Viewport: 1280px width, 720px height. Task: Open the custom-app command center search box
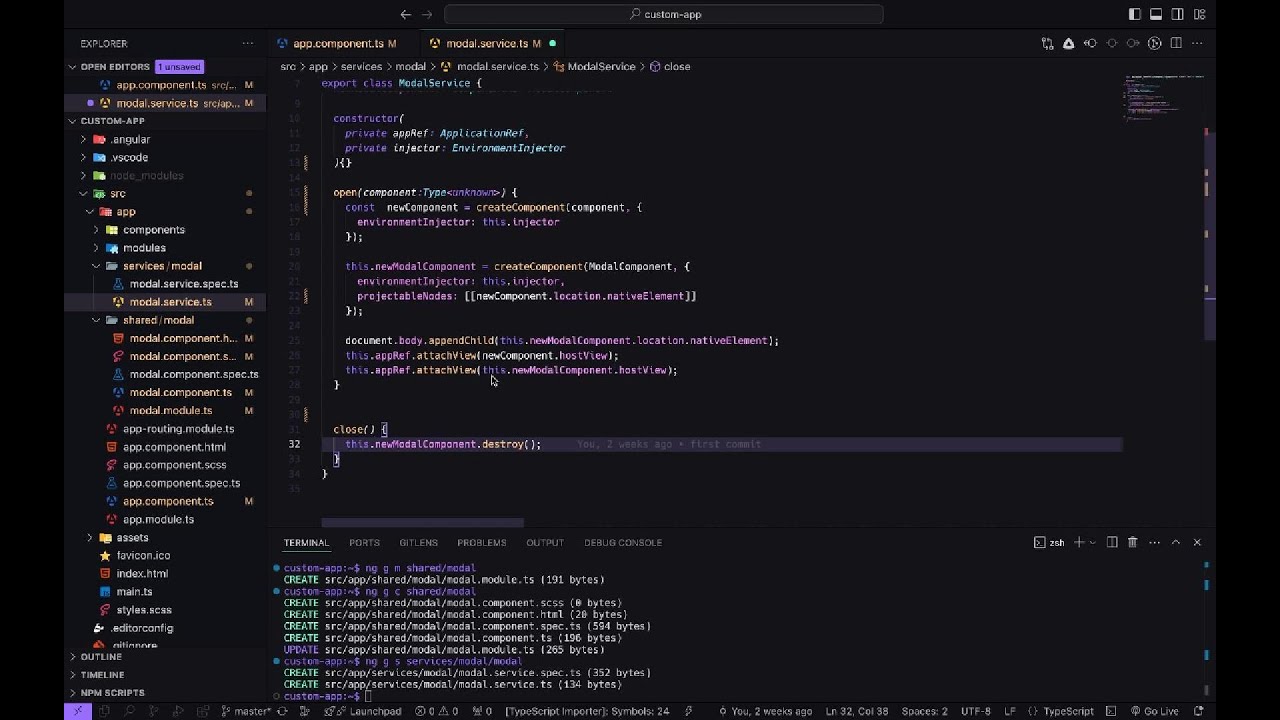click(664, 14)
